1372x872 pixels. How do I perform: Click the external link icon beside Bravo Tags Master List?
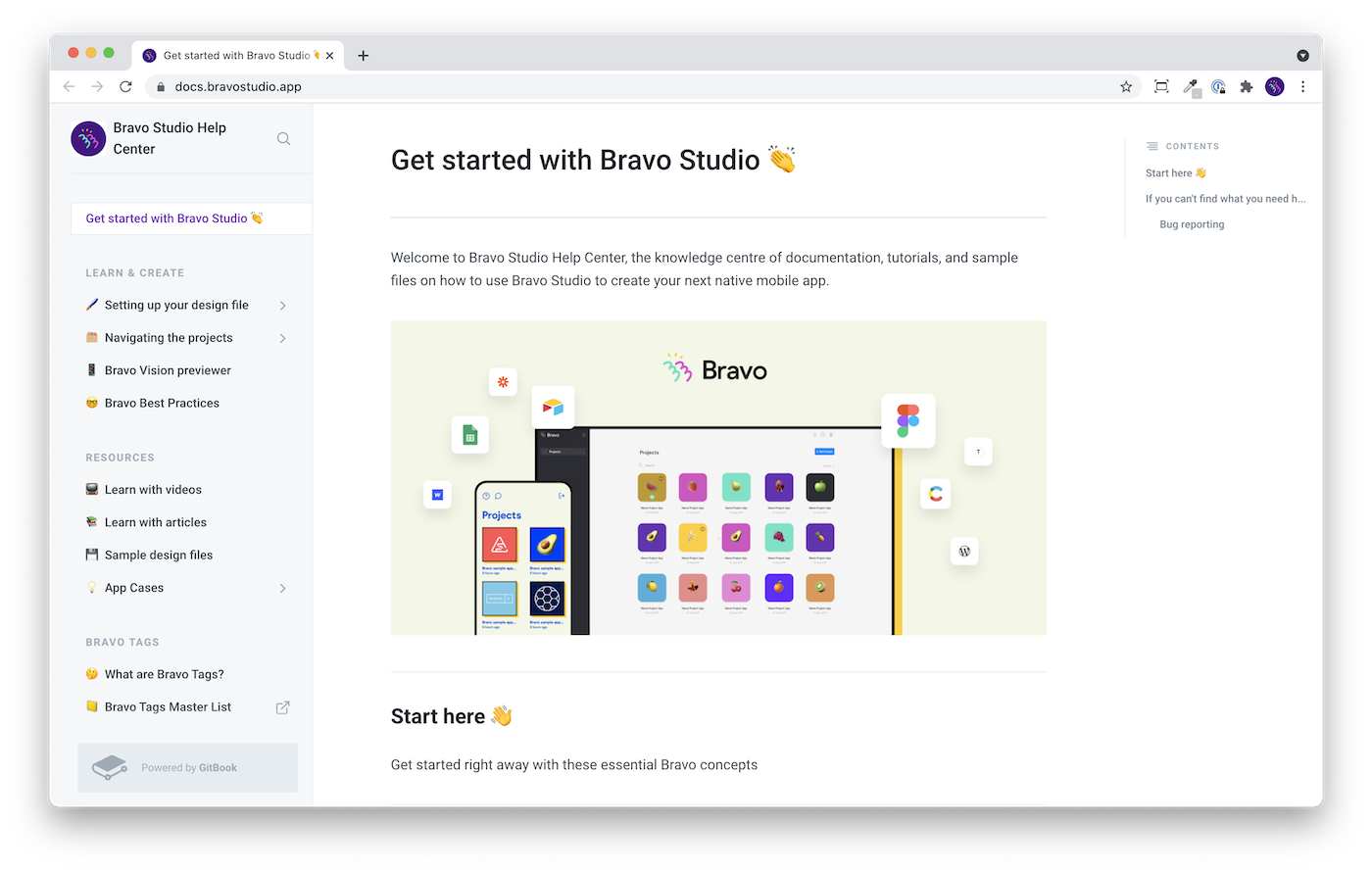[282, 707]
